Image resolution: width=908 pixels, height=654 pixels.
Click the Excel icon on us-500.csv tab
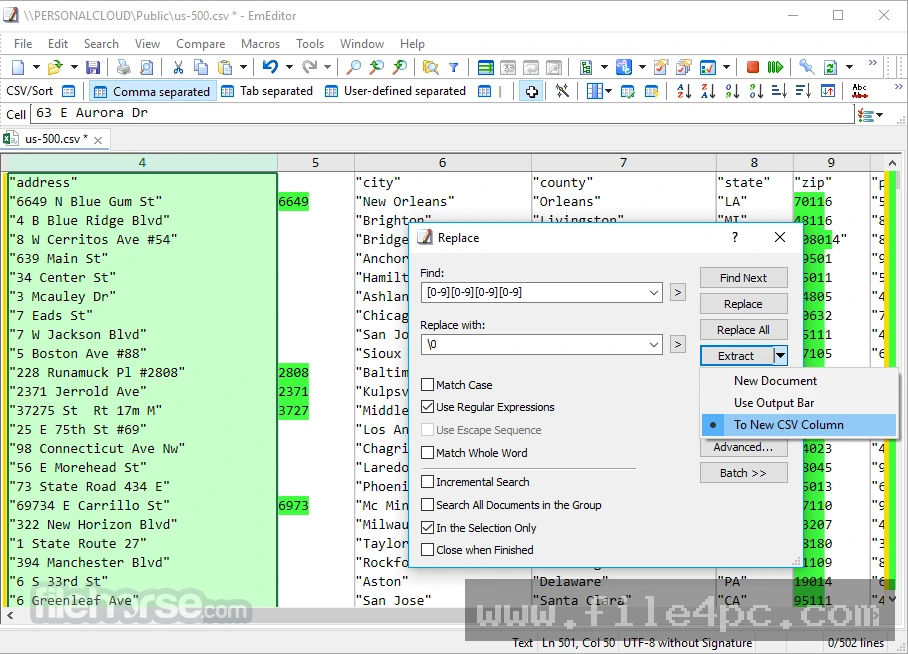coord(10,139)
